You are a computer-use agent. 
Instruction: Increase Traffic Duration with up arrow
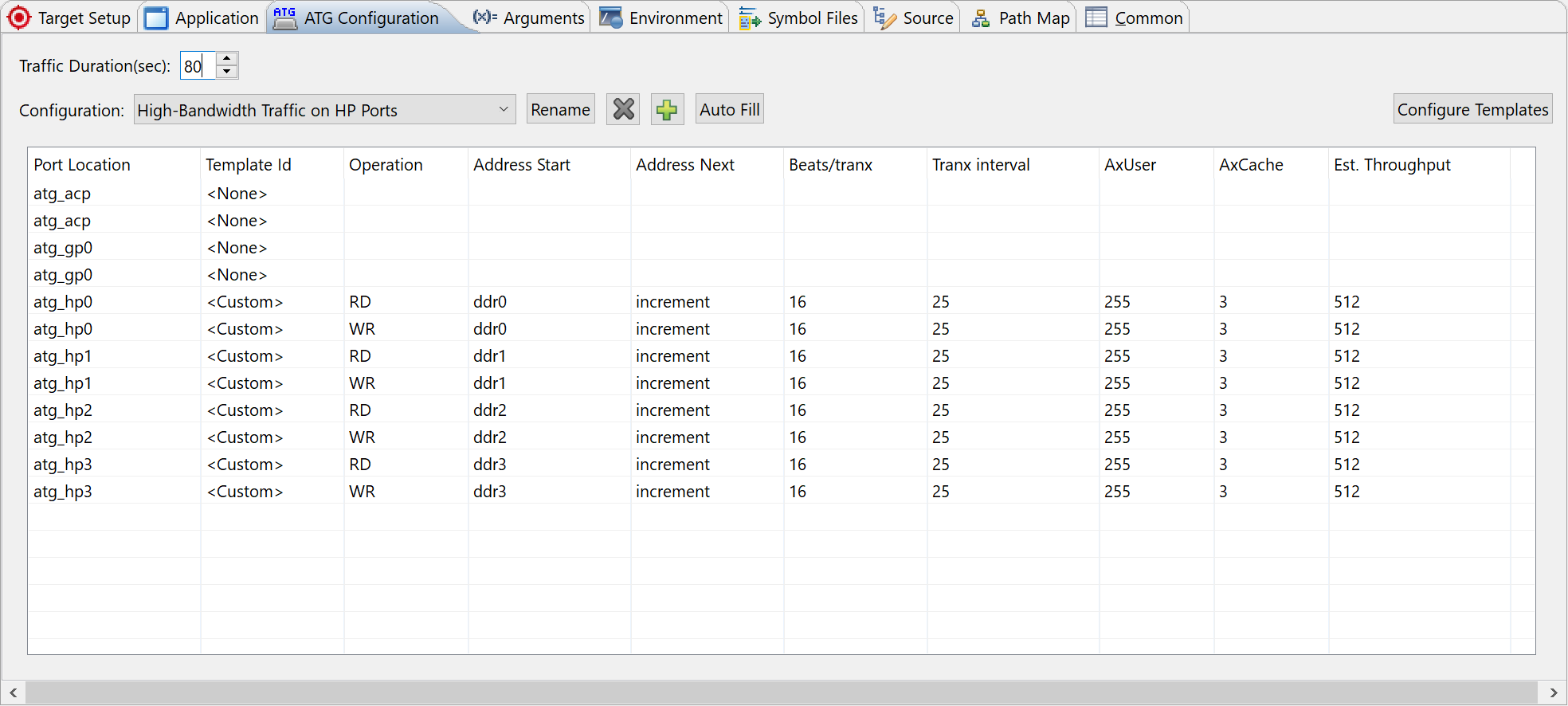[x=227, y=58]
